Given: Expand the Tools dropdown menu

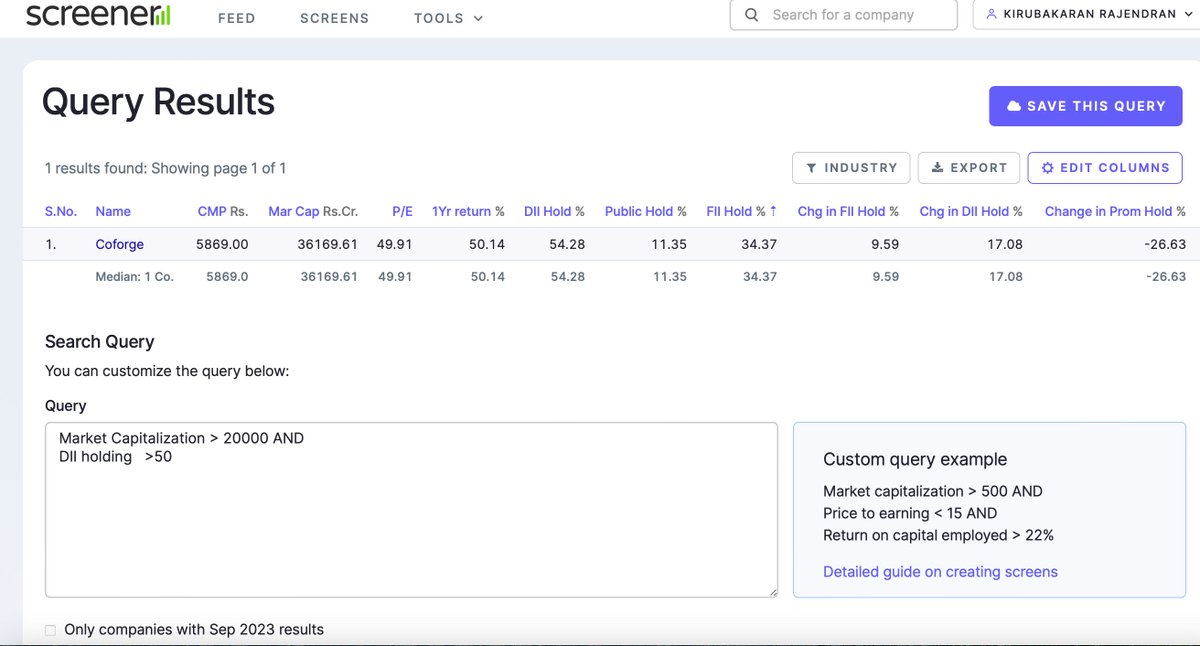Looking at the screenshot, I should click(x=448, y=18).
